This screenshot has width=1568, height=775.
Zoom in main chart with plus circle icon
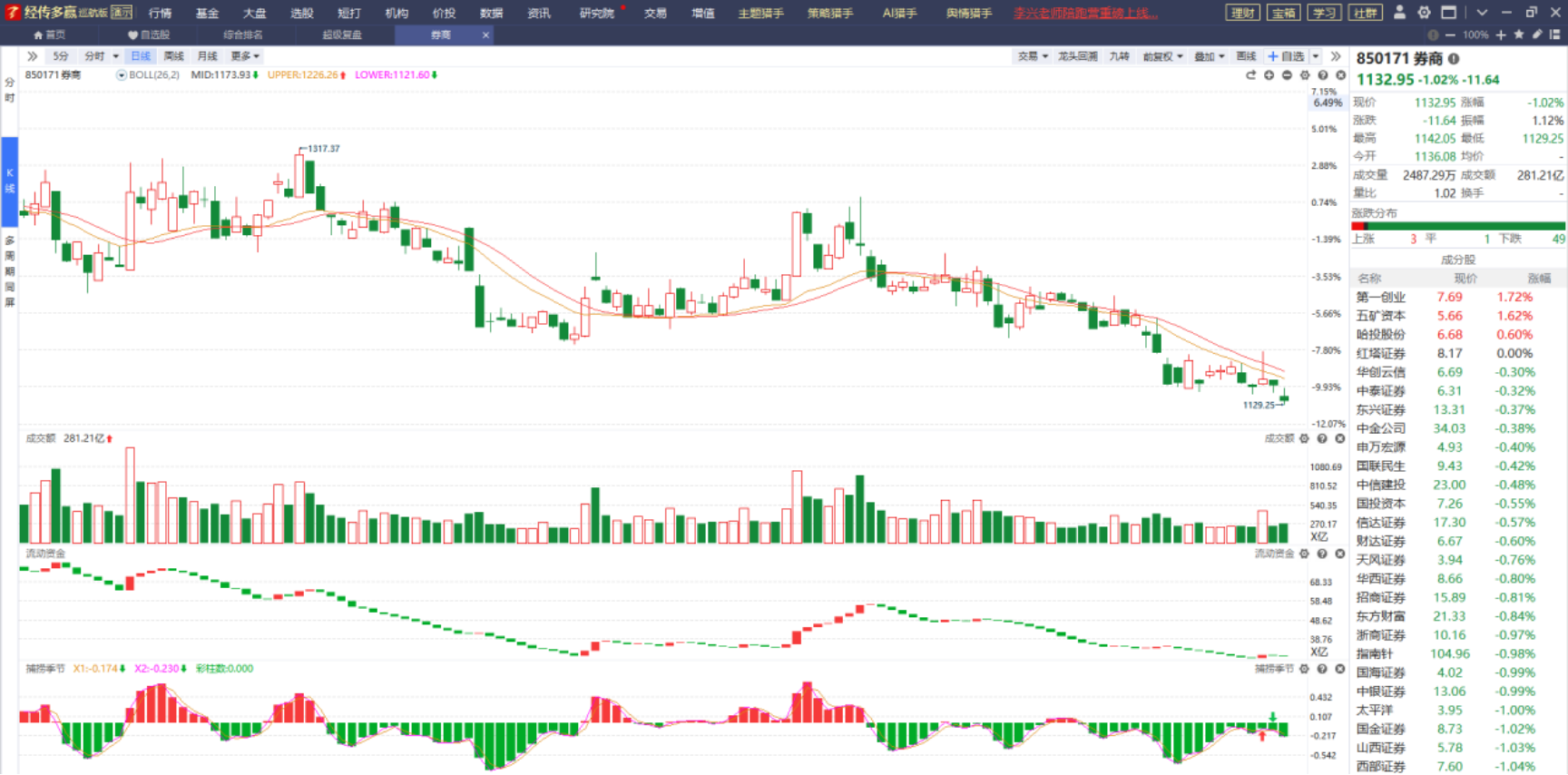tap(1269, 75)
